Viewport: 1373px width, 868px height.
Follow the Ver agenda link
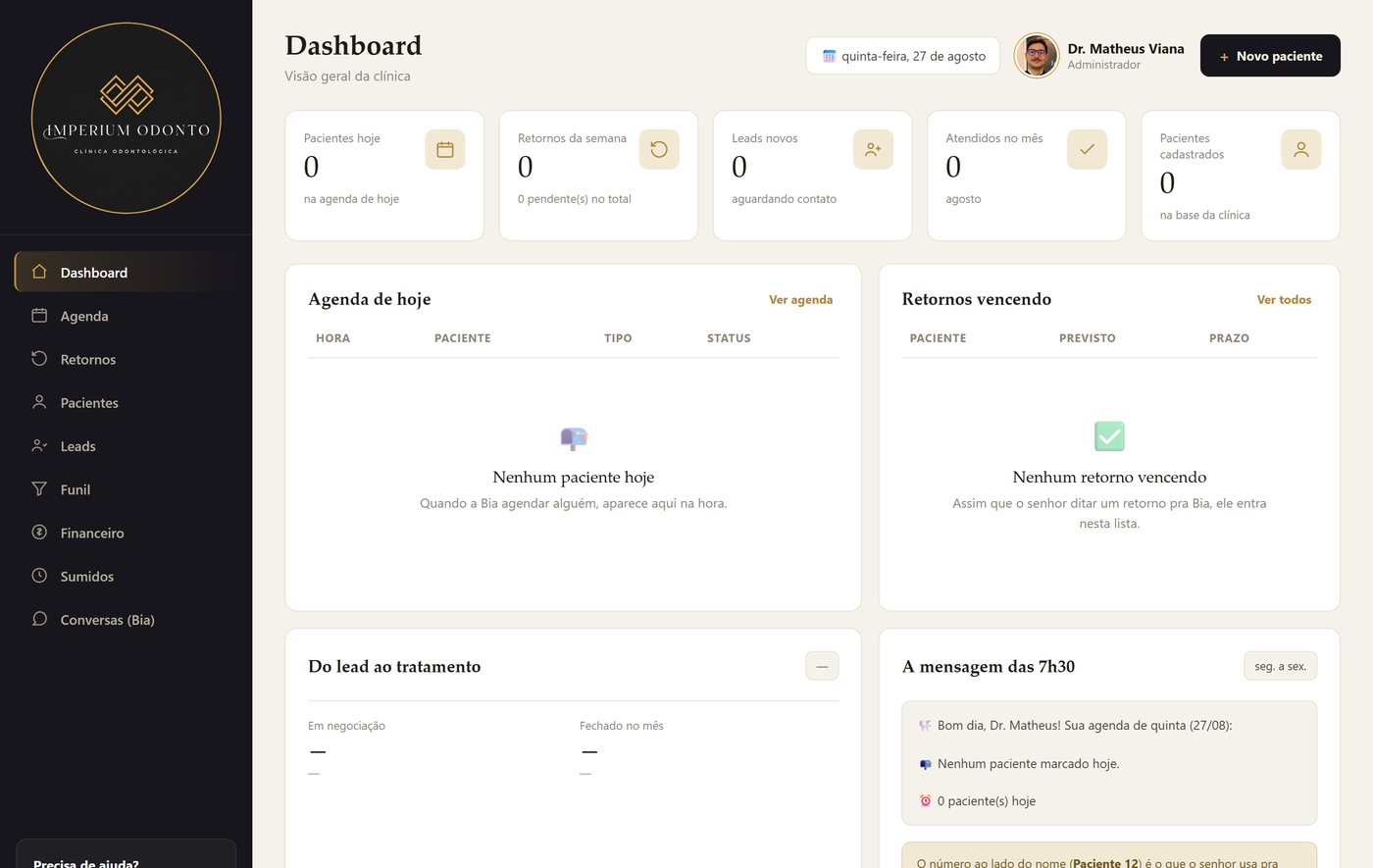800,300
